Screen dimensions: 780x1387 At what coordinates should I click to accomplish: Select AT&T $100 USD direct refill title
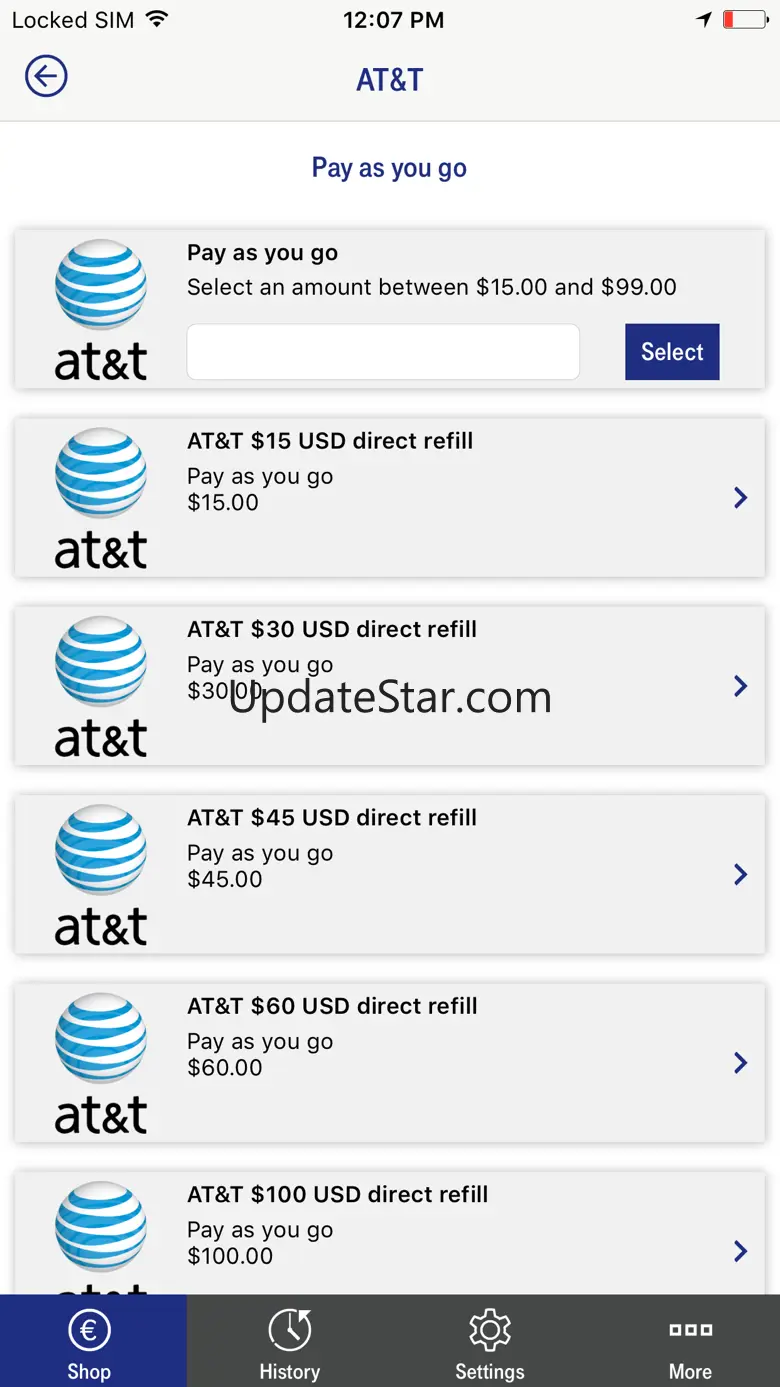click(337, 1194)
